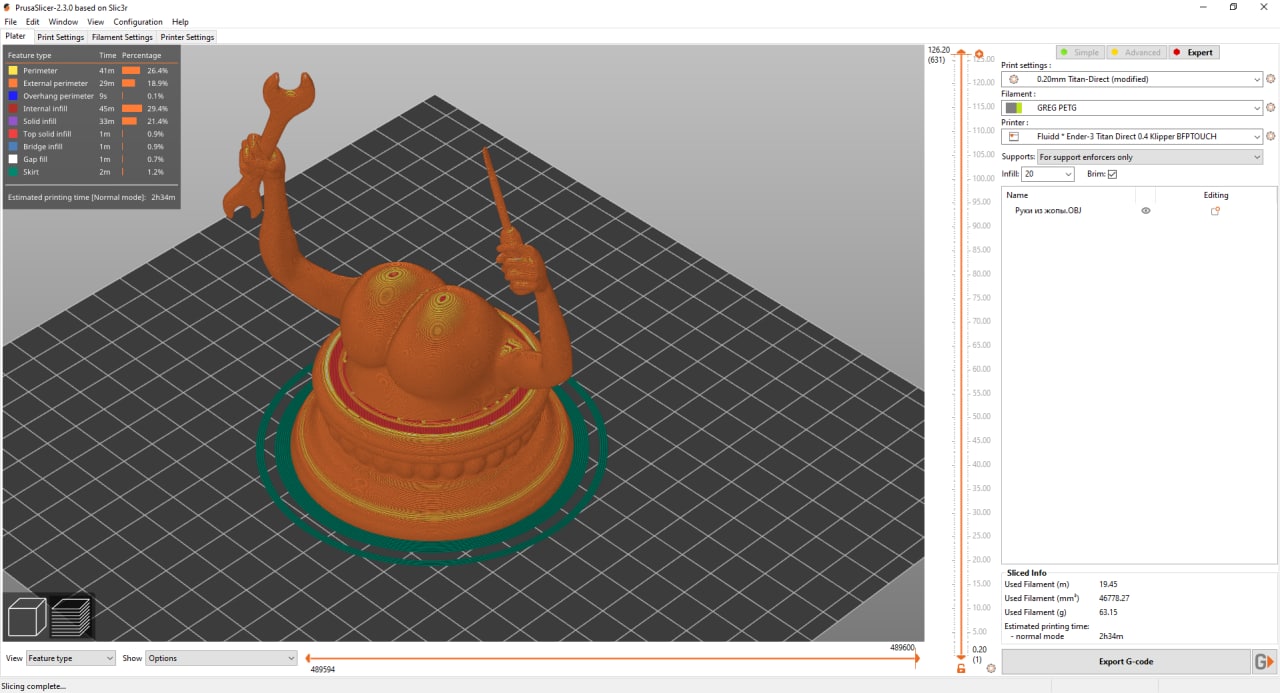Switch to Print Settings tab
Image resolution: width=1280 pixels, height=693 pixels.
tap(61, 37)
